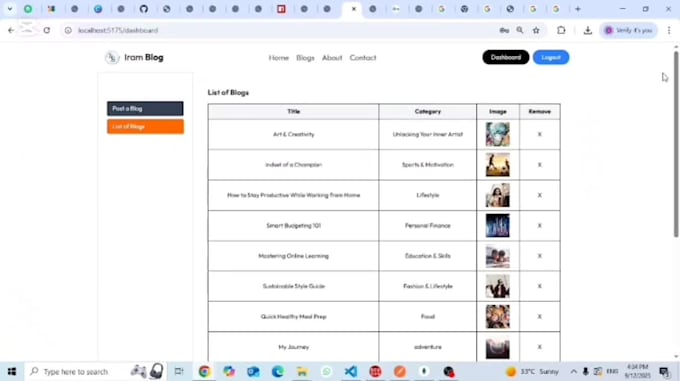Click the black Dashboard button

506,57
